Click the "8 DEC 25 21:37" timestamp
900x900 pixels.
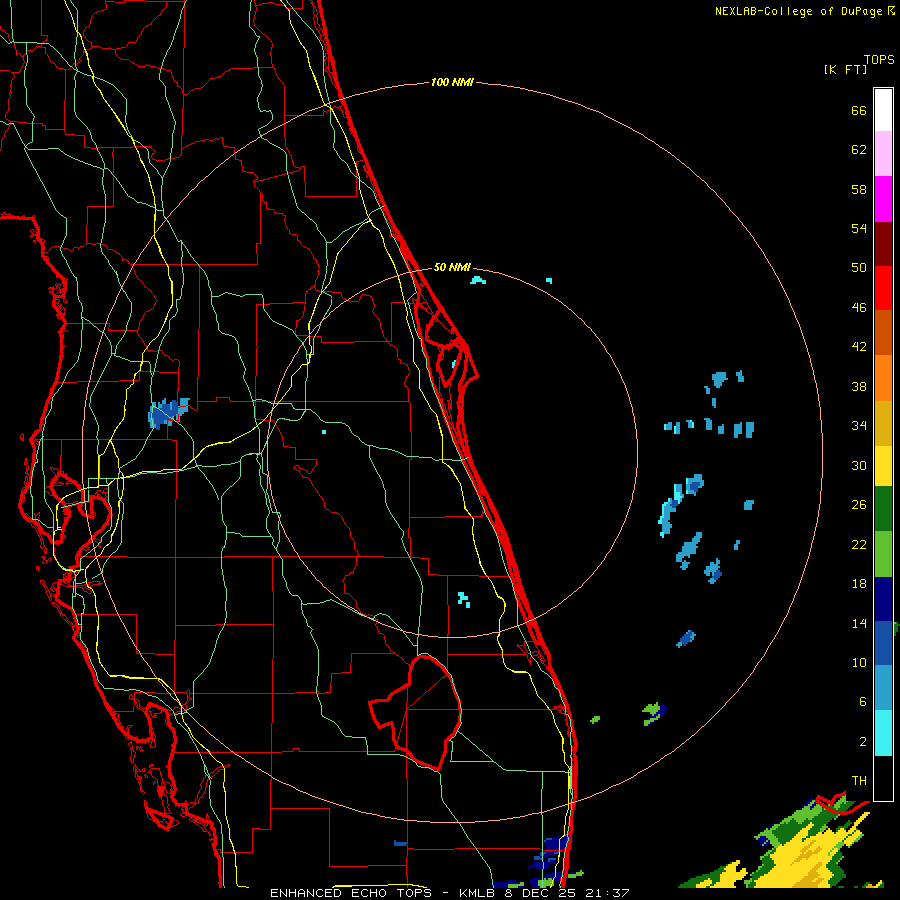(567, 893)
